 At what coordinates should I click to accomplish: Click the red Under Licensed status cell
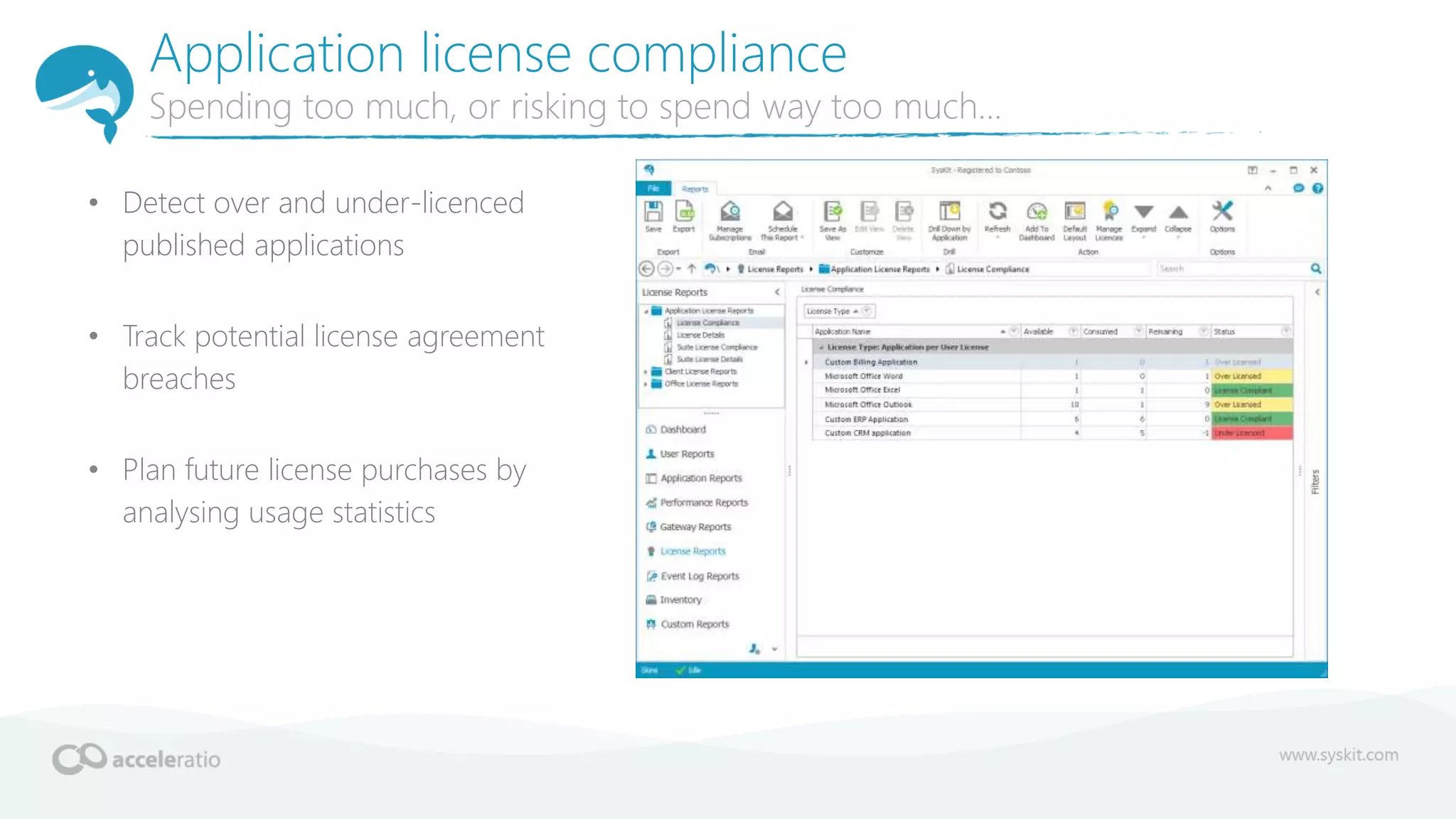tap(1251, 433)
